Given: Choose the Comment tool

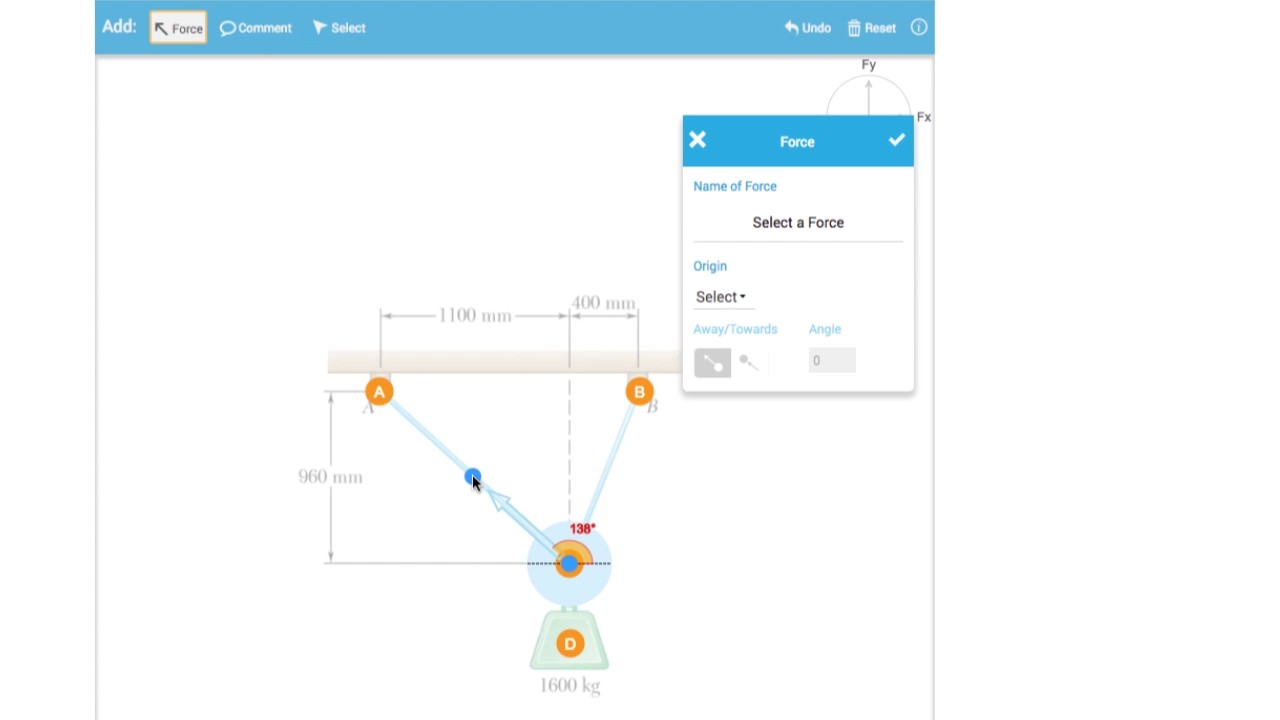Looking at the screenshot, I should (256, 28).
